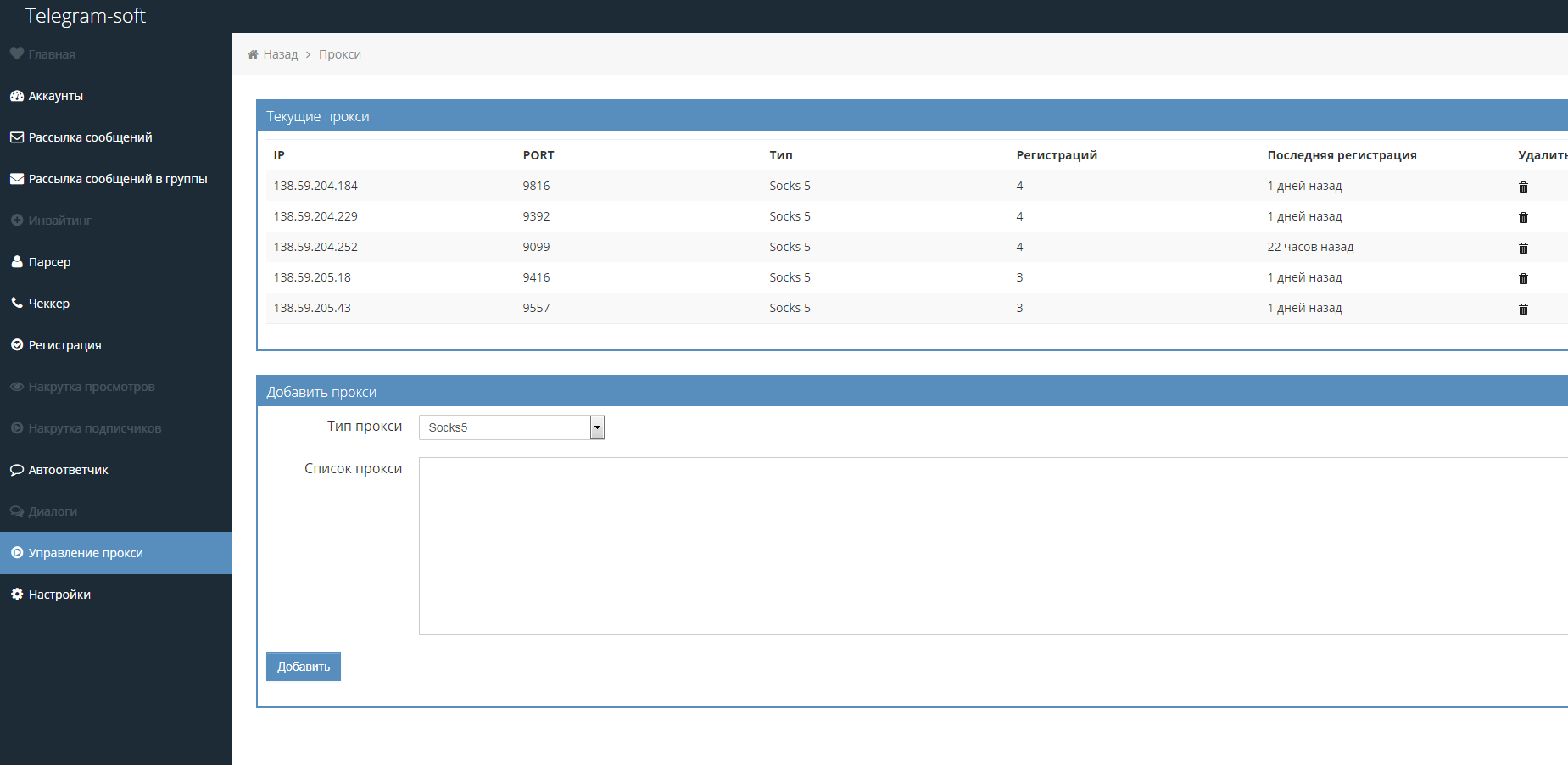Delete the 138.59.205.18 proxy row
The height and width of the screenshot is (765, 1568).
(1523, 278)
